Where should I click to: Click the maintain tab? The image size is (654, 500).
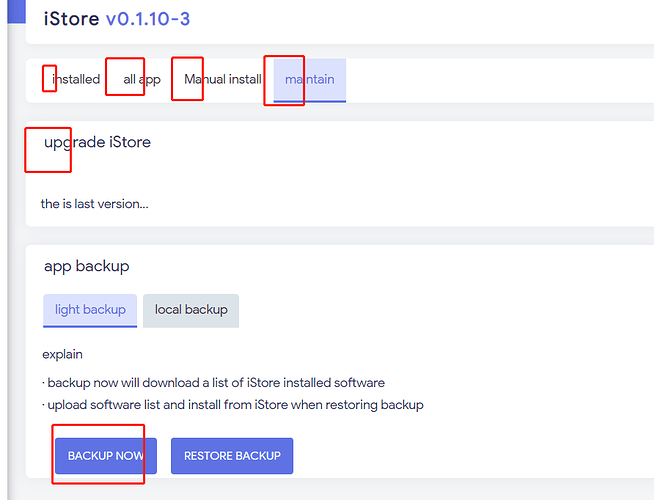click(x=309, y=79)
